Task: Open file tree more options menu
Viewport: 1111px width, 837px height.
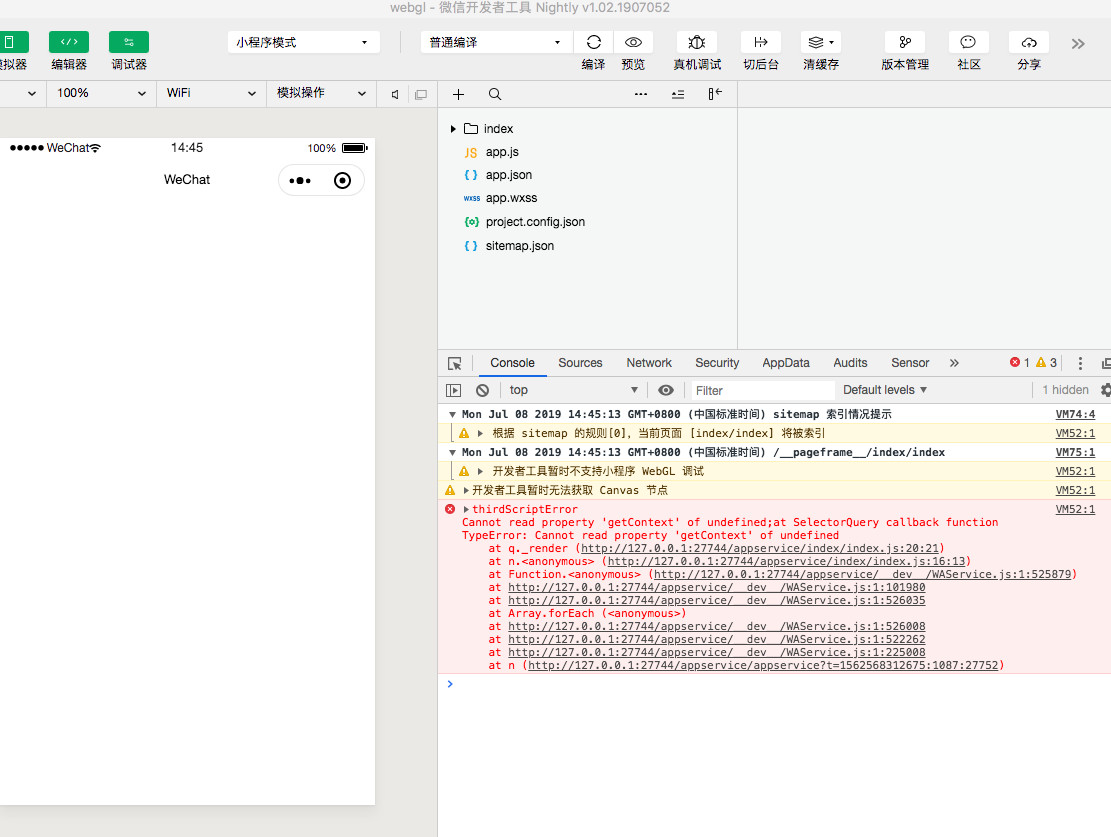Action: [641, 94]
